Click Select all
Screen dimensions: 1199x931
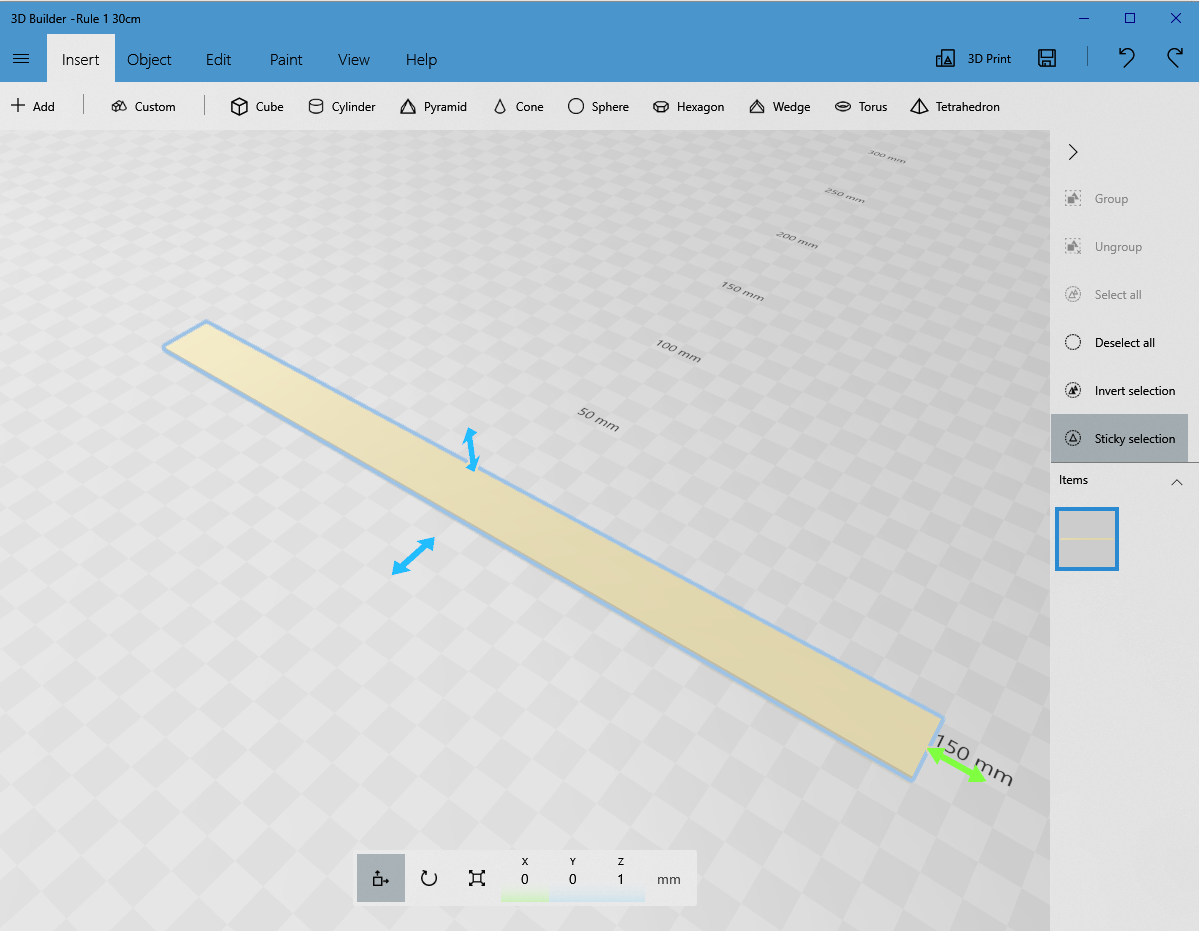(1103, 294)
